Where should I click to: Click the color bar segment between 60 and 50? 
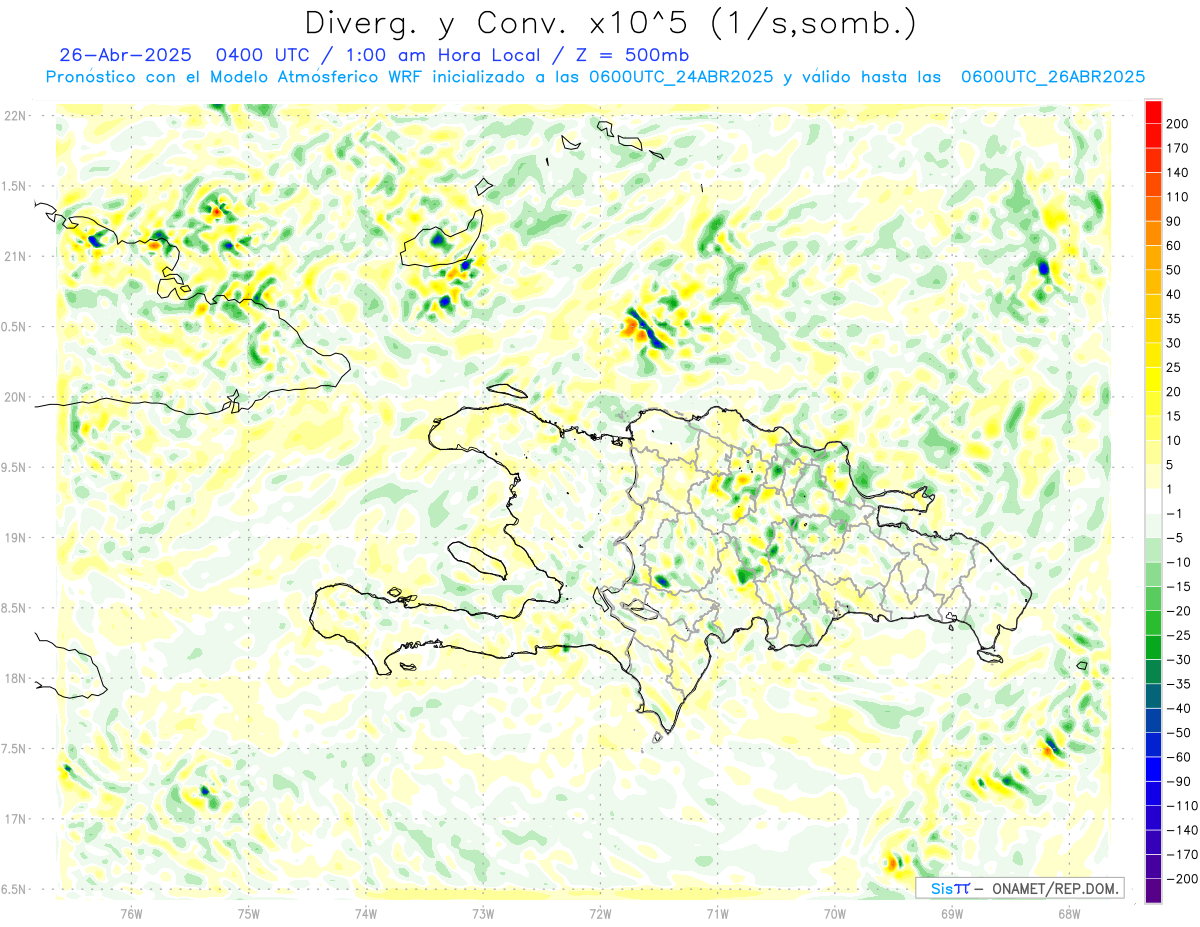pos(1153,258)
